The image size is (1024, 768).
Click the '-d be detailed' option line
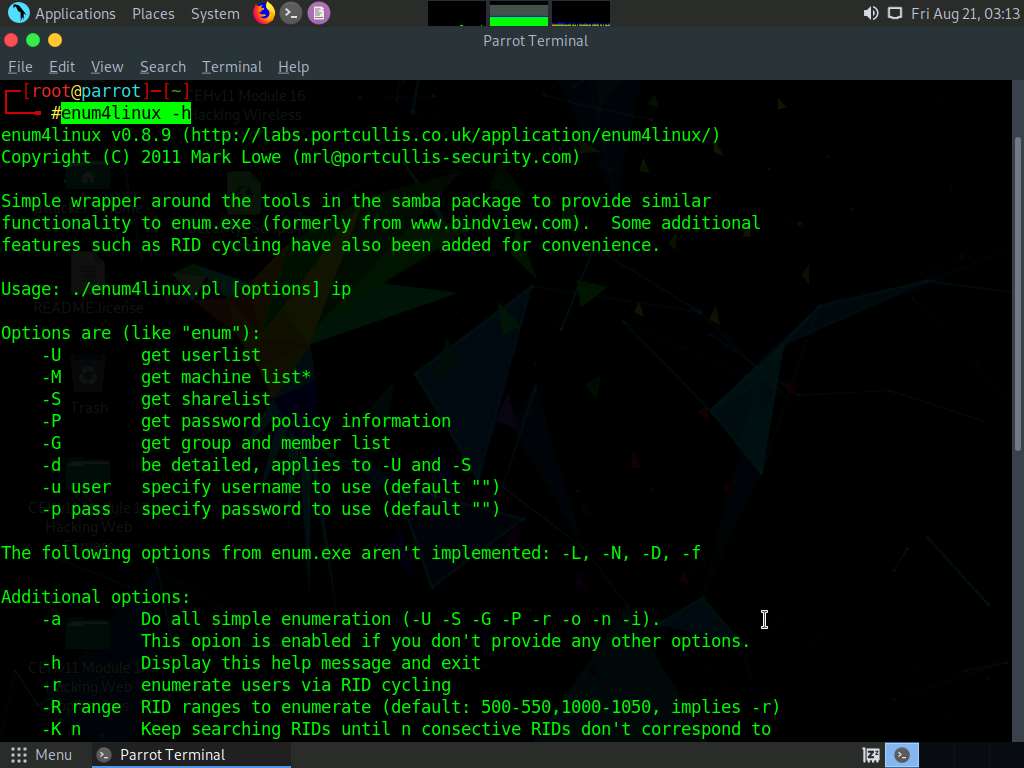tap(257, 465)
